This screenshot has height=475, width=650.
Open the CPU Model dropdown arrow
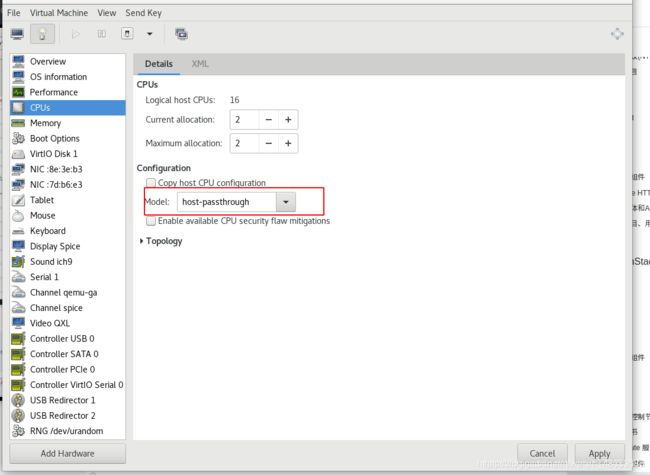pyautogui.click(x=286, y=202)
